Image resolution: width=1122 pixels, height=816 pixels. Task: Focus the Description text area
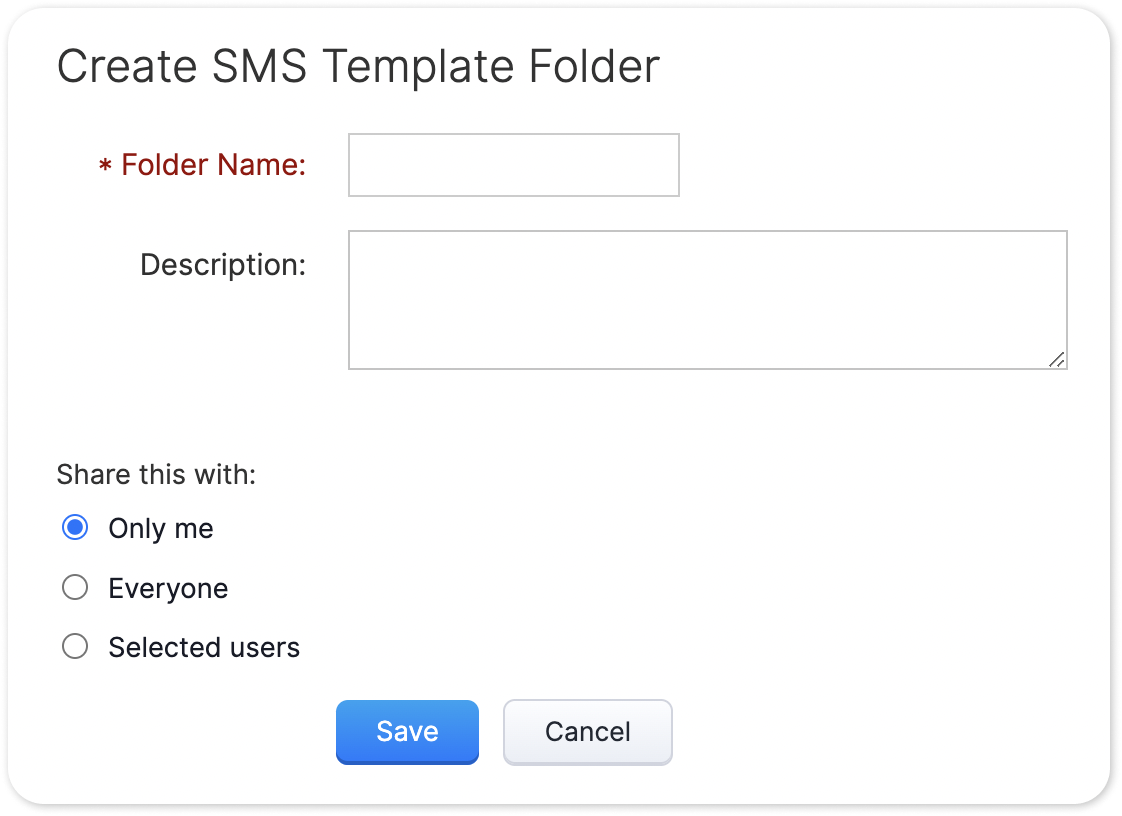click(707, 300)
